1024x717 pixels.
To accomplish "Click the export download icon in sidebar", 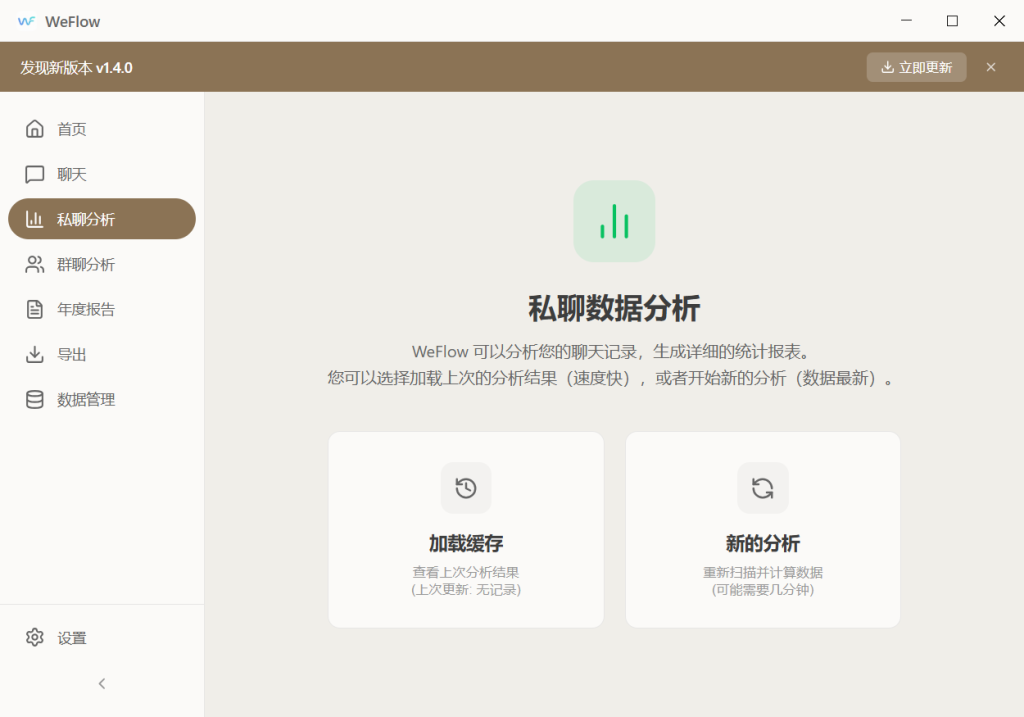I will point(35,354).
